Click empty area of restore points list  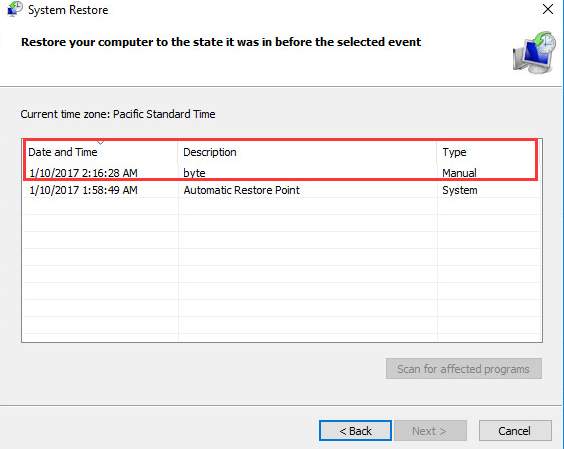tap(282, 270)
